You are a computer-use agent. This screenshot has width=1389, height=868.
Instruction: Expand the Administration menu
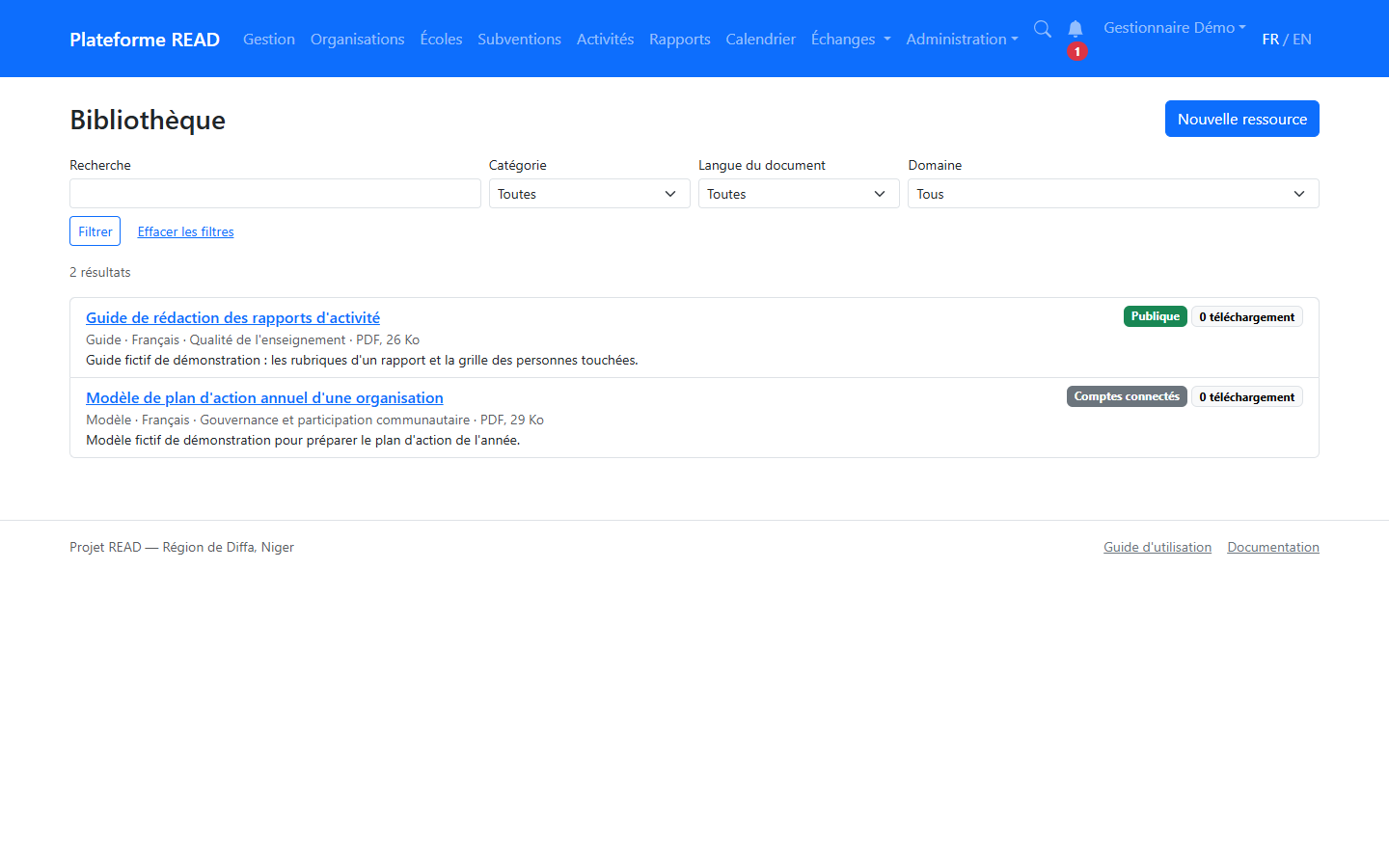click(x=962, y=40)
